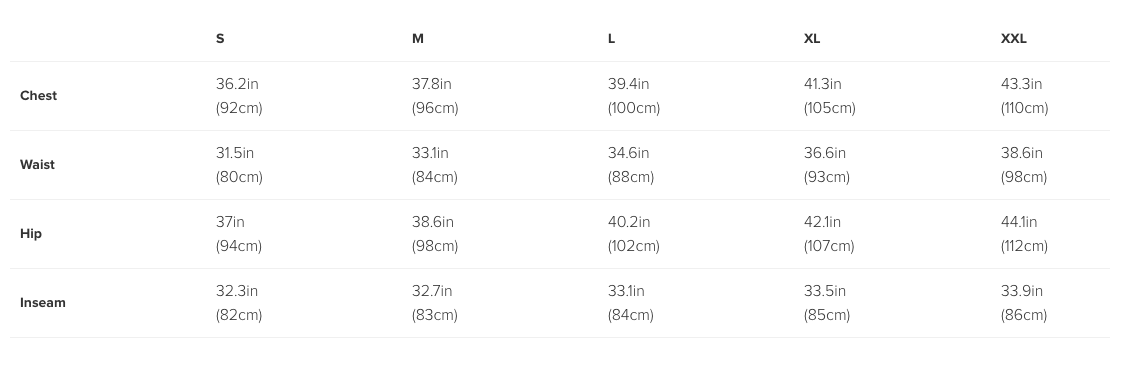
Task: Click the 40.2in hip value for L
Action: pyautogui.click(x=629, y=223)
